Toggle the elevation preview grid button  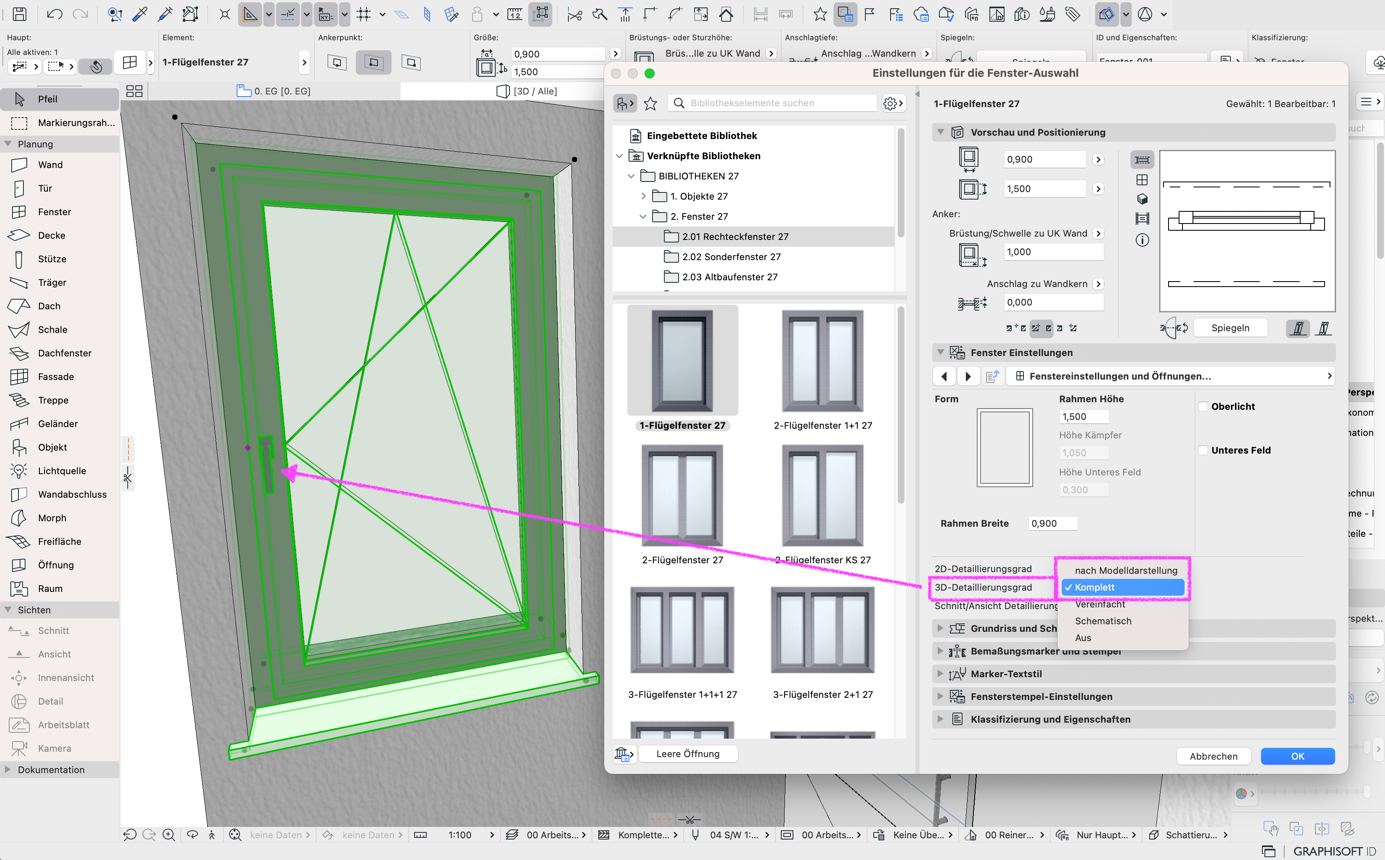[1142, 180]
